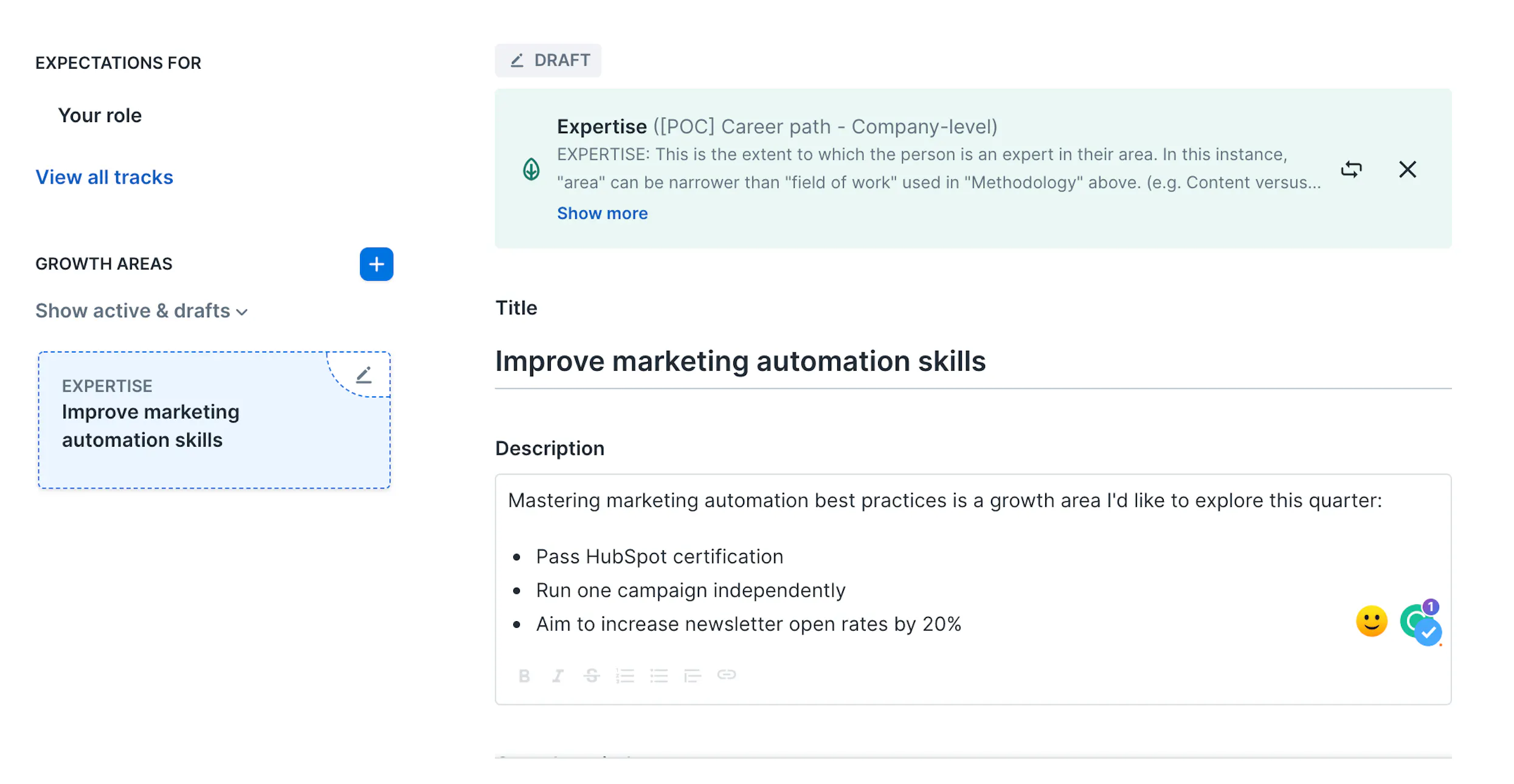Add a new growth area with plus button
This screenshot has width=1514, height=784.
click(376, 264)
